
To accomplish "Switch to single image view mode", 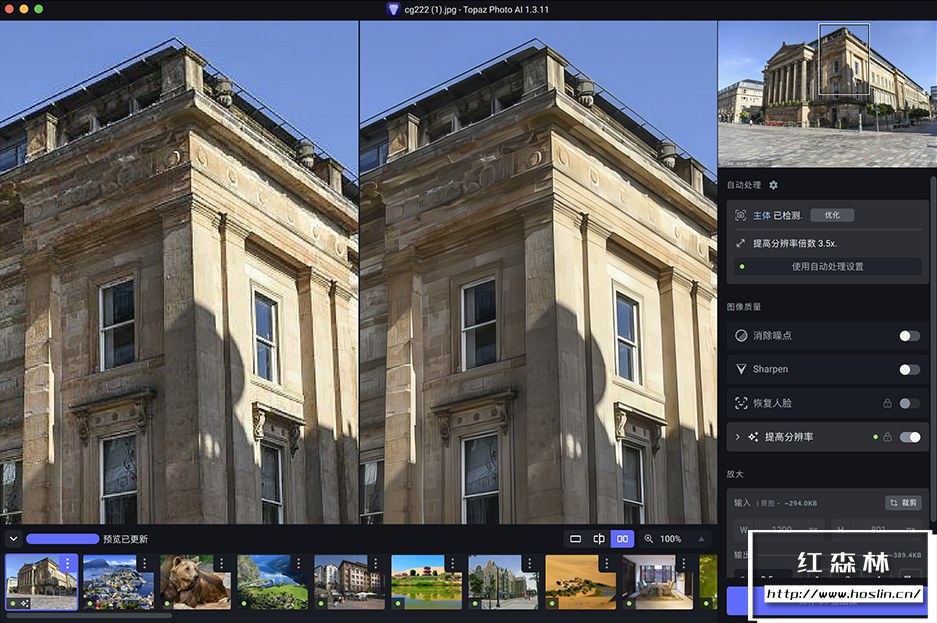I will 575,539.
